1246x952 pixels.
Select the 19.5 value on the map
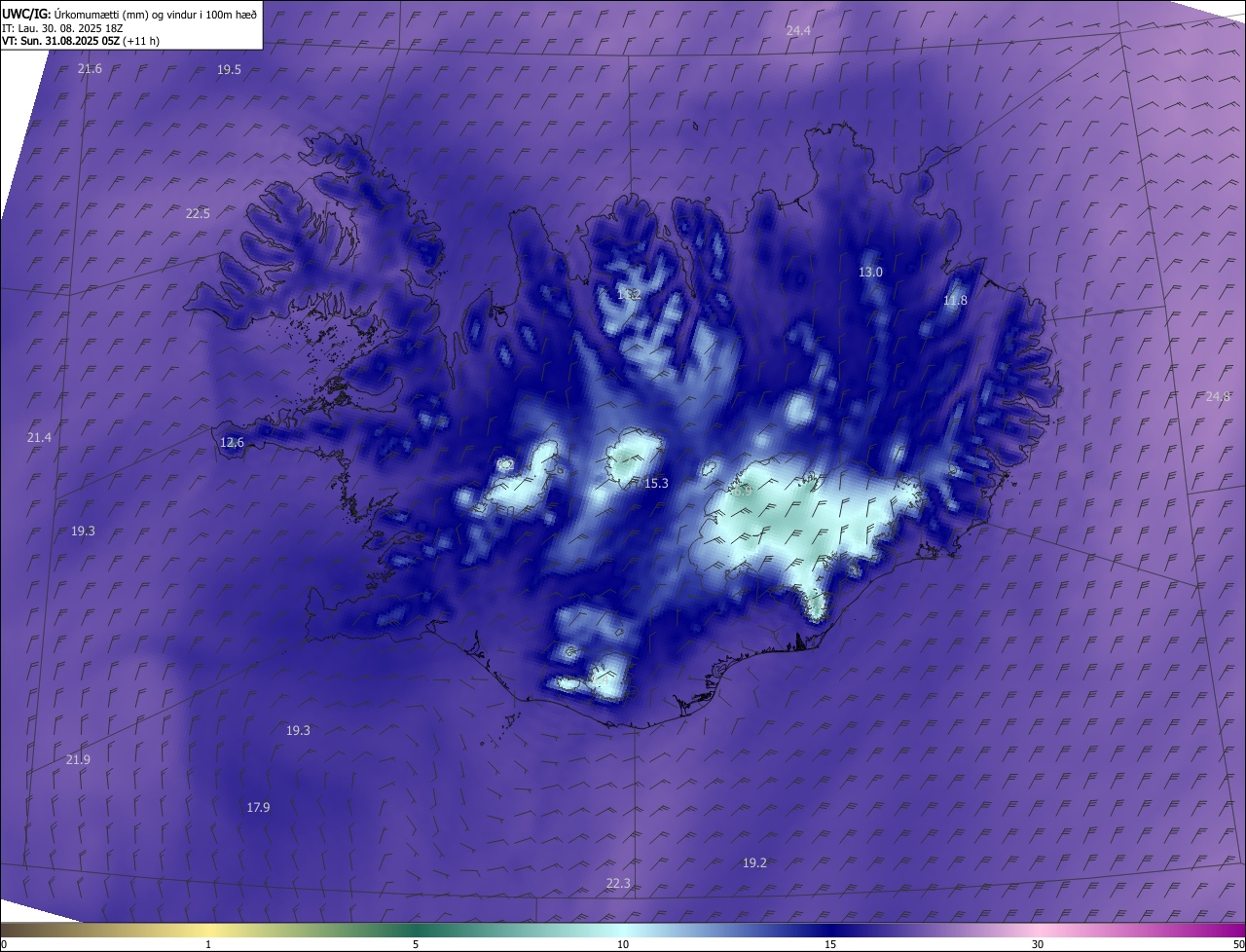pos(230,70)
